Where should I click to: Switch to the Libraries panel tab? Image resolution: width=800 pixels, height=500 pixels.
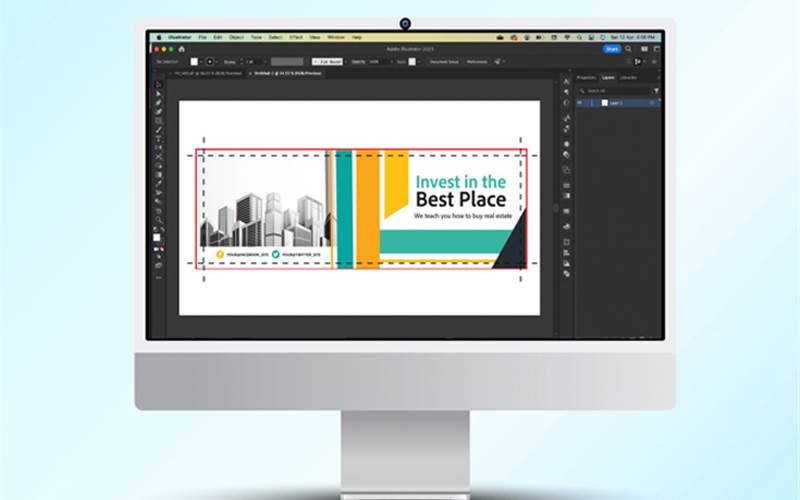tap(629, 78)
